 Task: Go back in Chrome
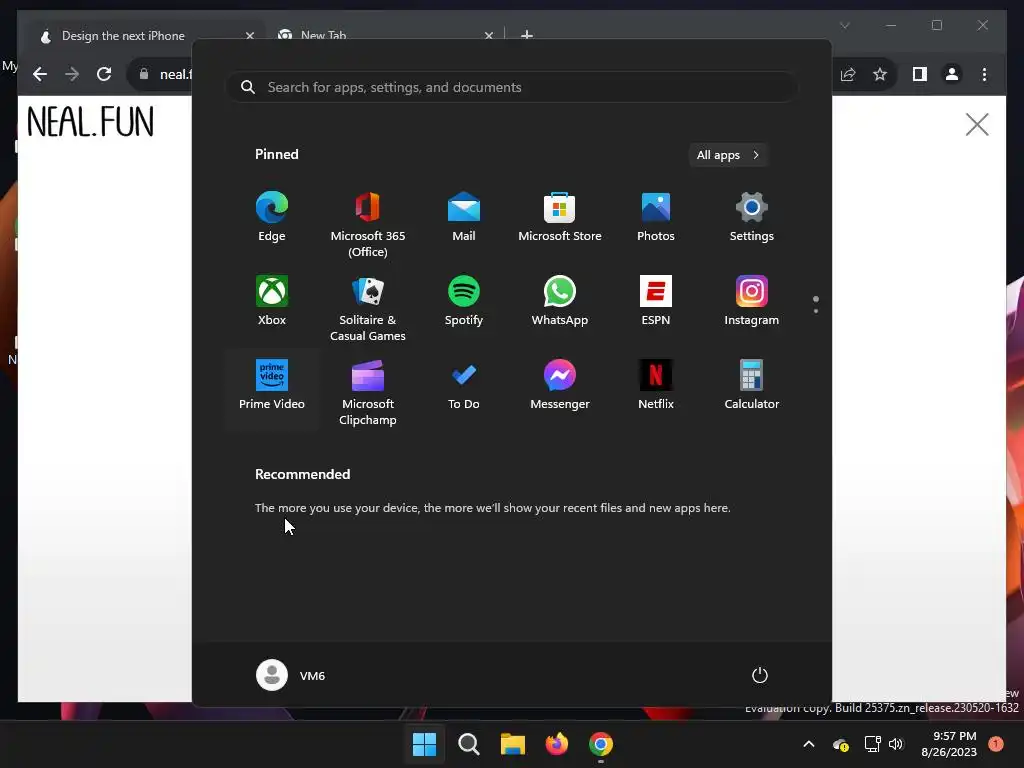click(40, 74)
